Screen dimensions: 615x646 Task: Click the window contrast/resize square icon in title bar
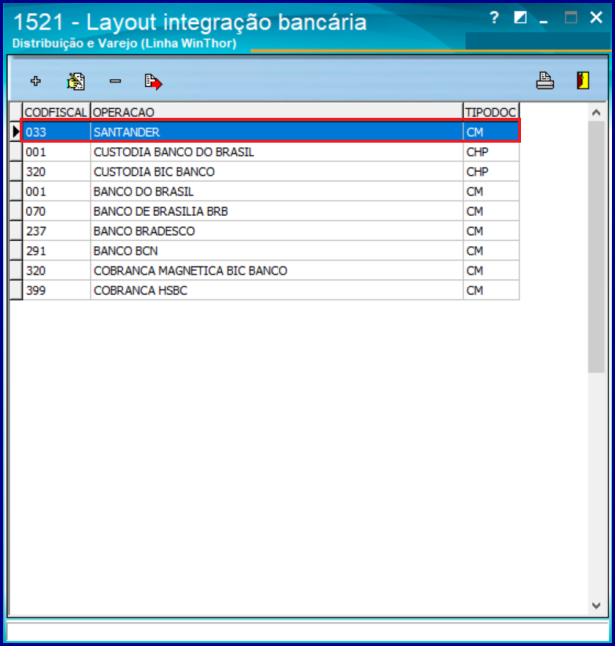point(520,17)
